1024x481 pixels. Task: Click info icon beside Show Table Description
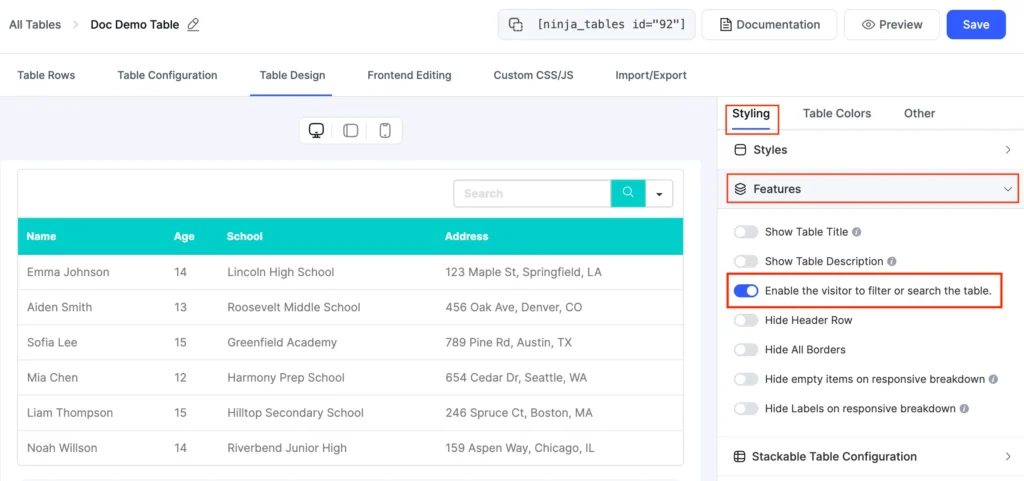pyautogui.click(x=892, y=261)
